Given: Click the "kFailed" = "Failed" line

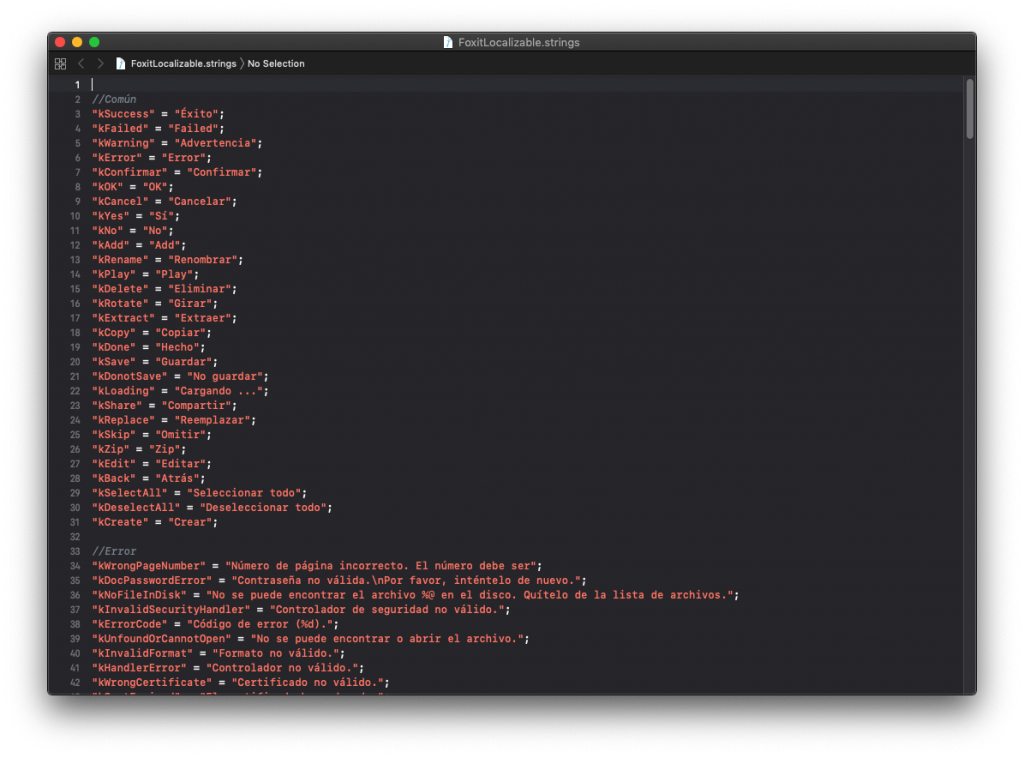Looking at the screenshot, I should 158,129.
